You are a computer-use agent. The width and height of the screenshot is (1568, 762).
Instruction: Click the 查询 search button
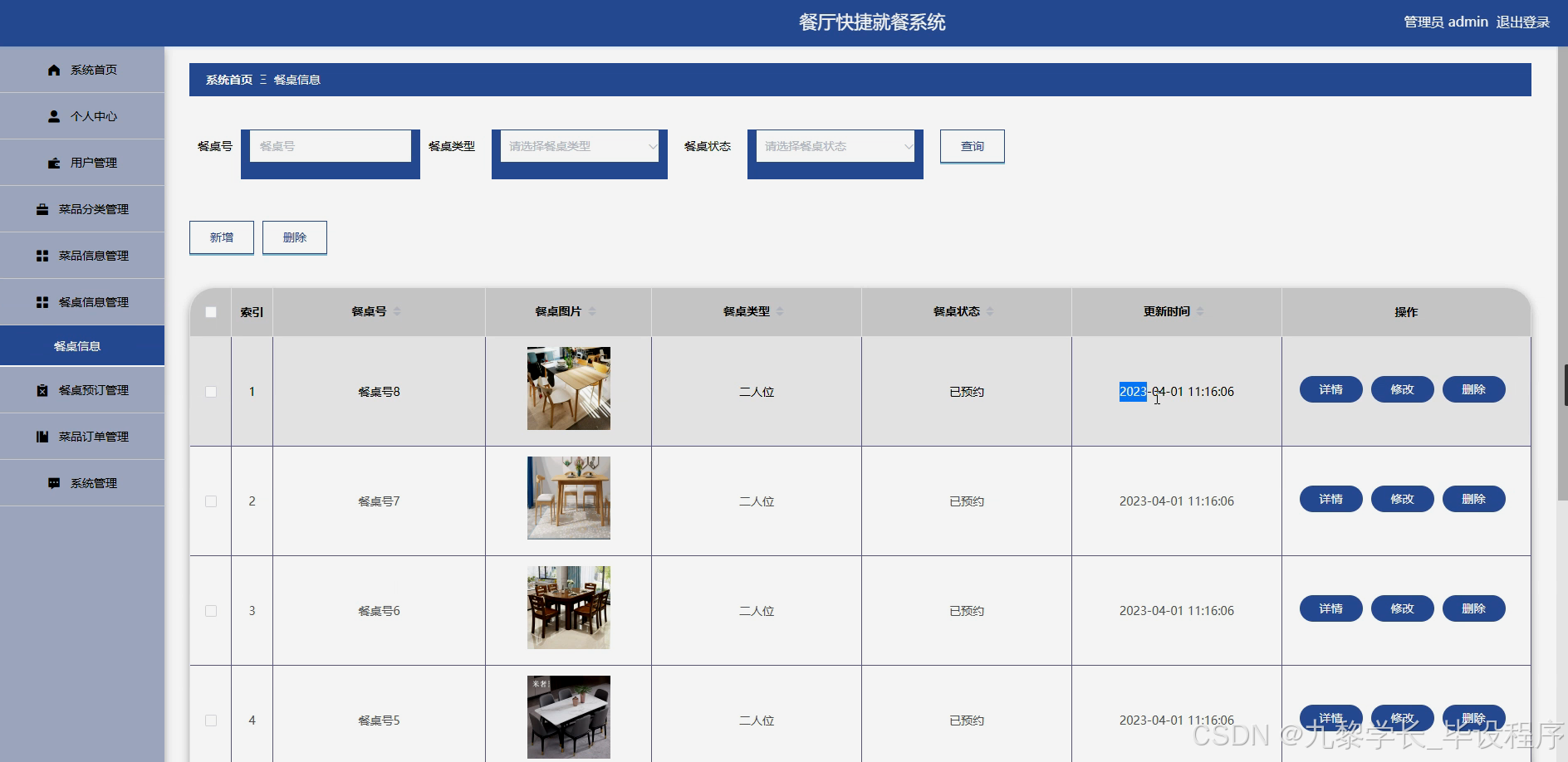[973, 146]
